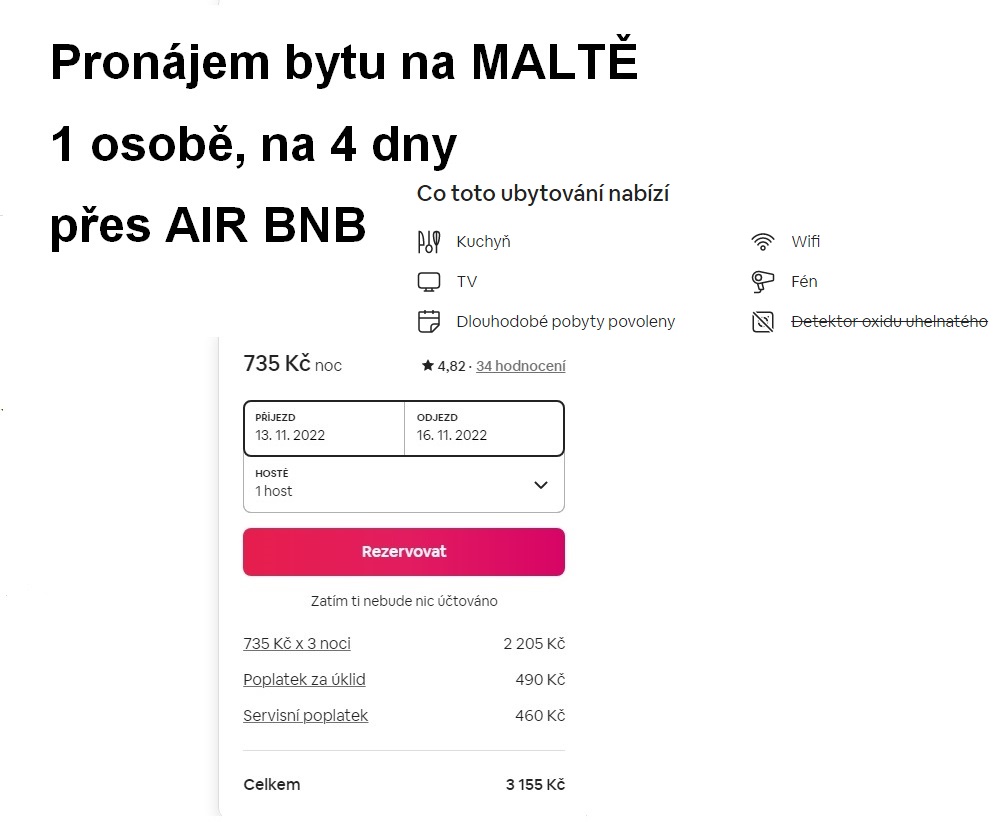Click the Detektor oxidu uhelnatého label

(889, 322)
